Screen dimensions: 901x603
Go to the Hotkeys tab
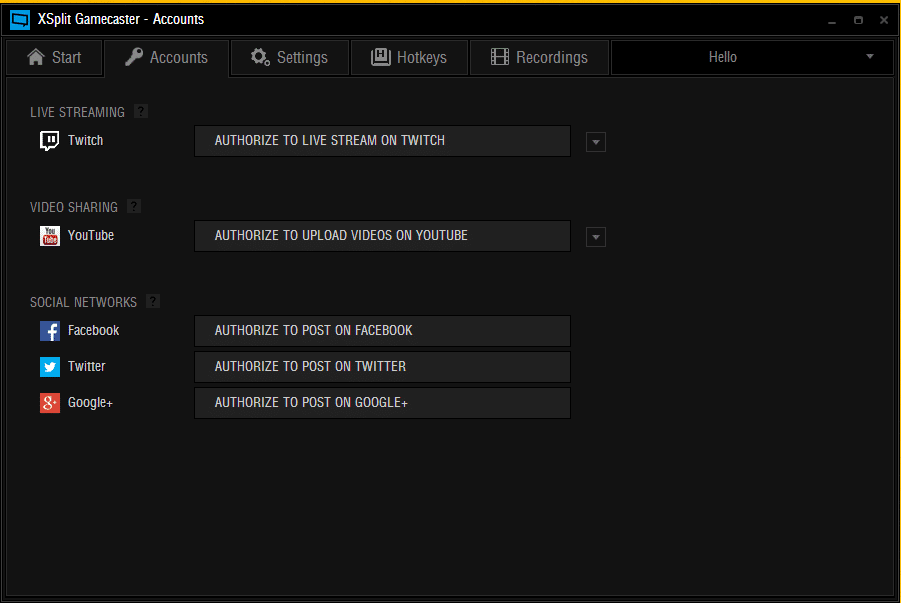[409, 57]
